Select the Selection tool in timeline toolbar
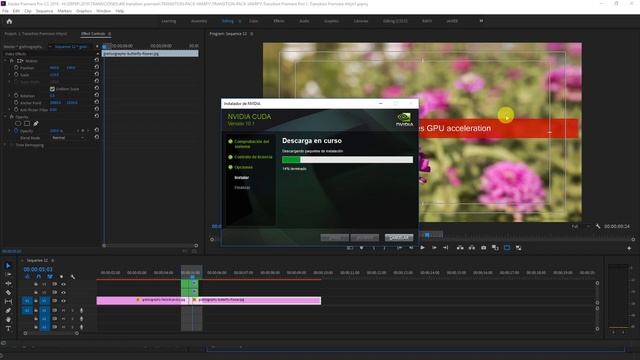The width and height of the screenshot is (640, 360). pos(8,266)
